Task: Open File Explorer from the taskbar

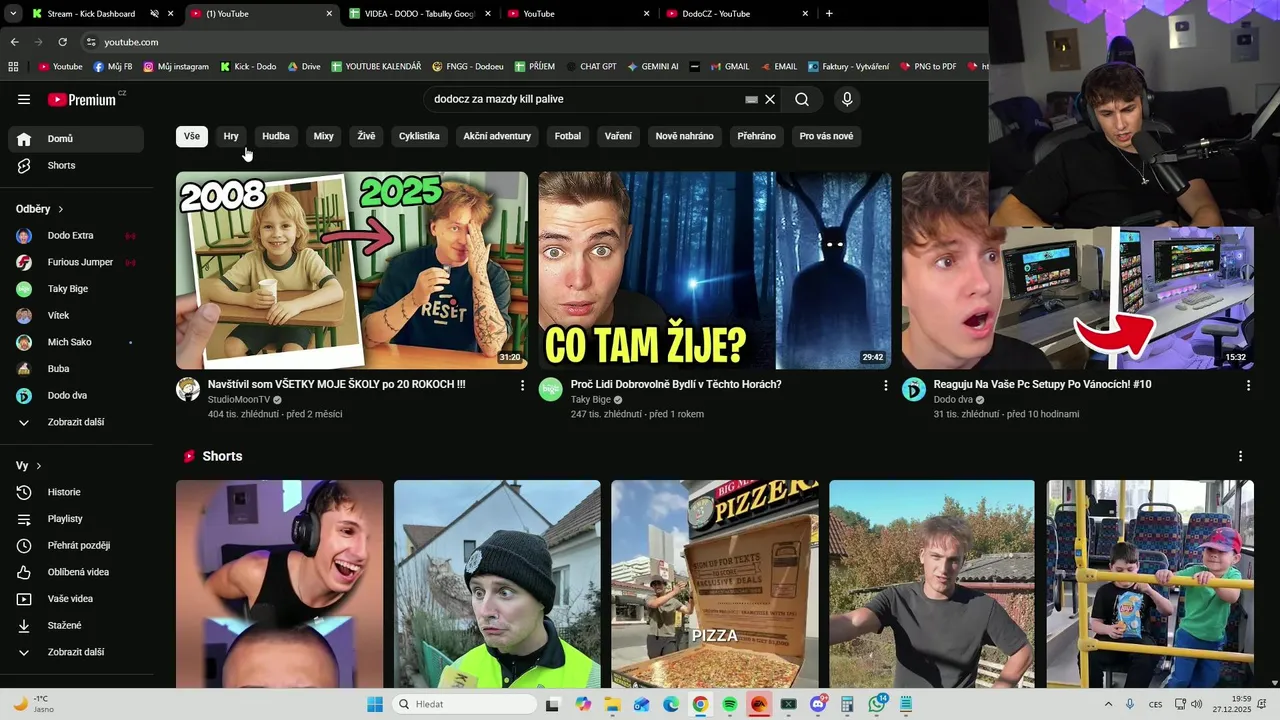Action: [611, 704]
